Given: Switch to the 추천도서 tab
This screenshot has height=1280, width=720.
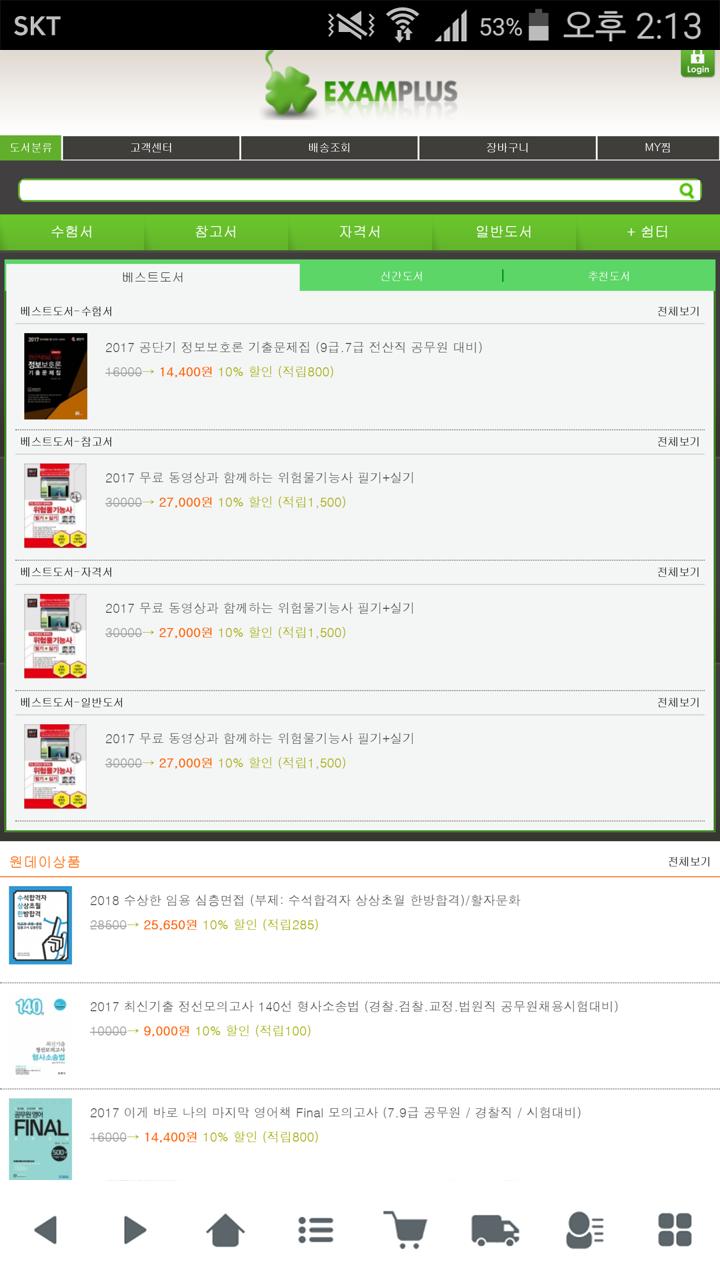Looking at the screenshot, I should tap(609, 276).
